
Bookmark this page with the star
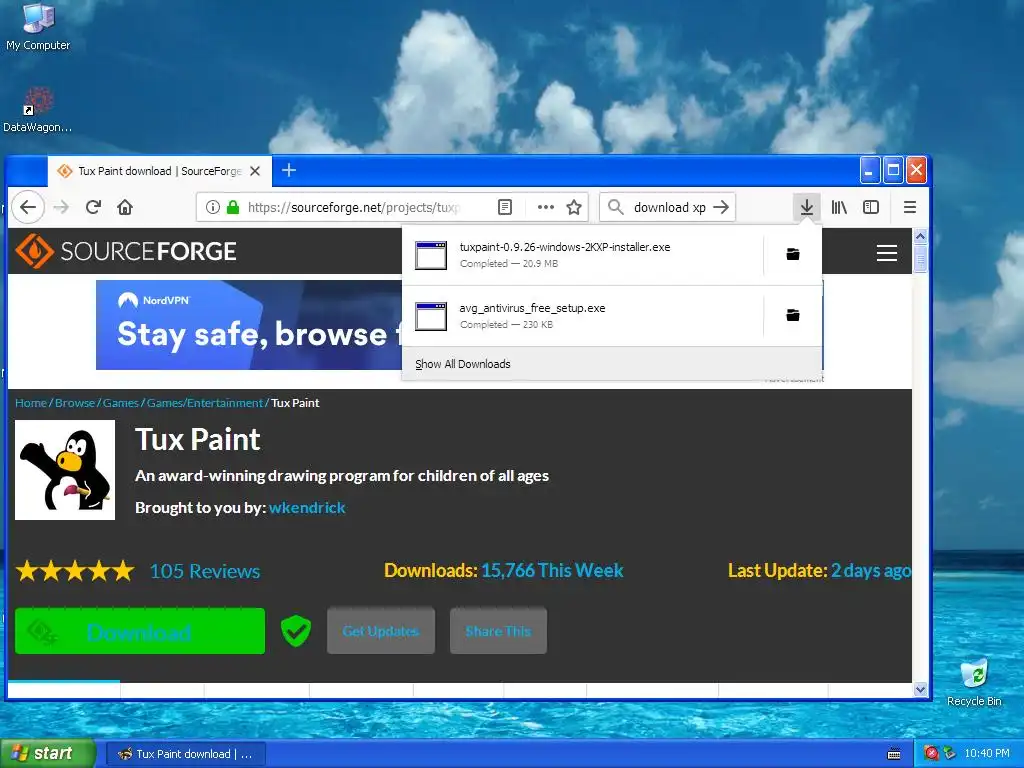point(574,207)
